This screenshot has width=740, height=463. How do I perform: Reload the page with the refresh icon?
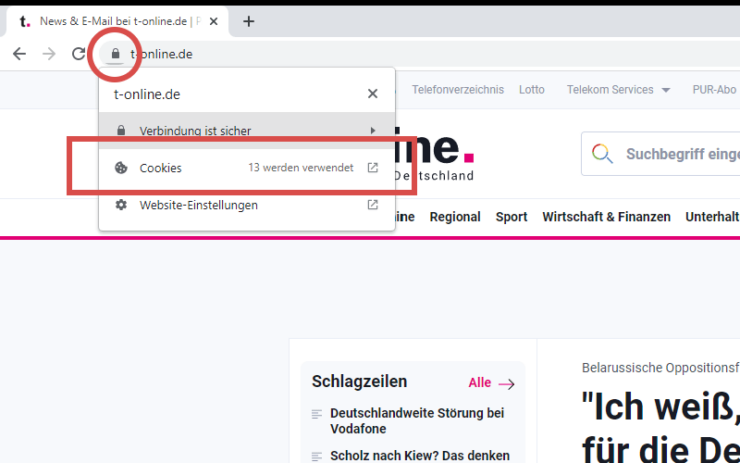tap(79, 54)
